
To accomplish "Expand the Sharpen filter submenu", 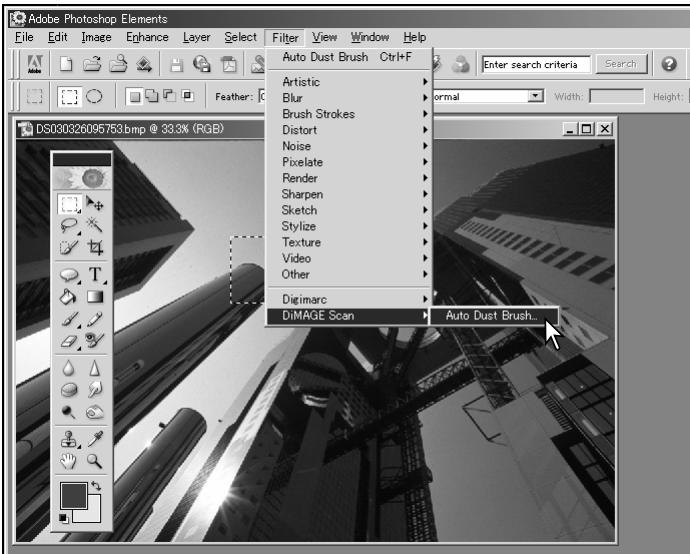I will point(349,194).
